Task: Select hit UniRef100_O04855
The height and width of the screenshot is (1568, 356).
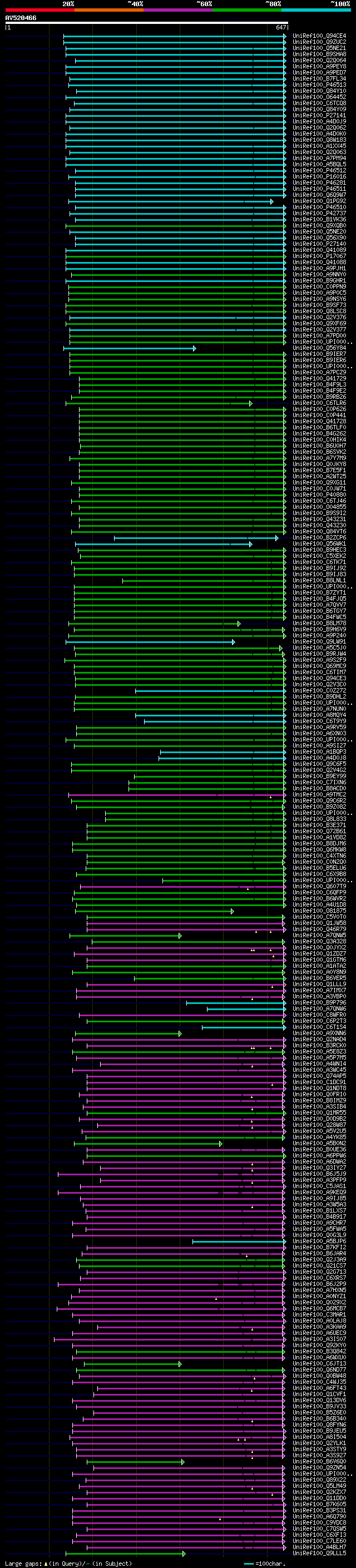Action: (x=319, y=506)
